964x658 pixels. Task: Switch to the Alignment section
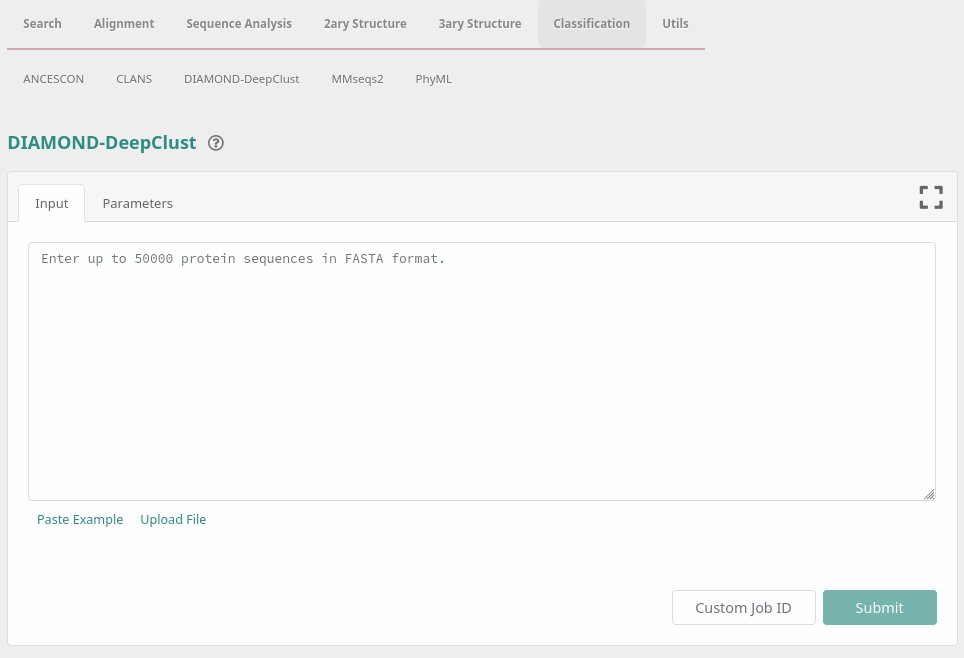coord(124,23)
